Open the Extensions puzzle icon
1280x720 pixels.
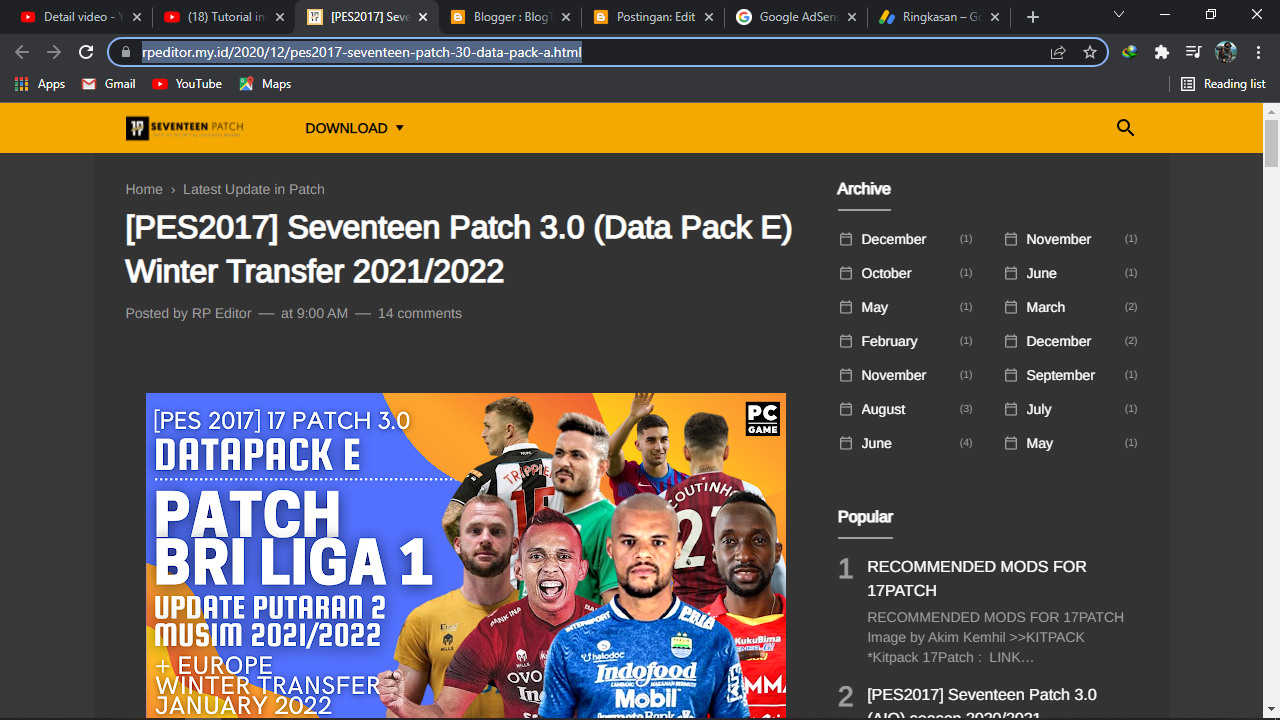point(1162,52)
